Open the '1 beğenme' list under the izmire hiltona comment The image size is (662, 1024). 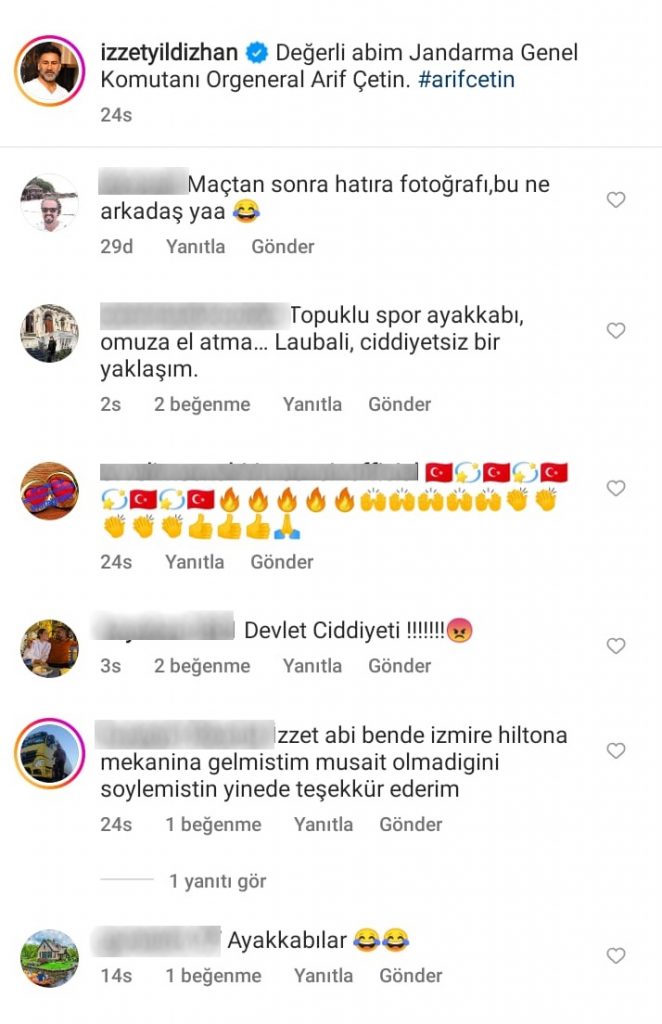click(213, 824)
